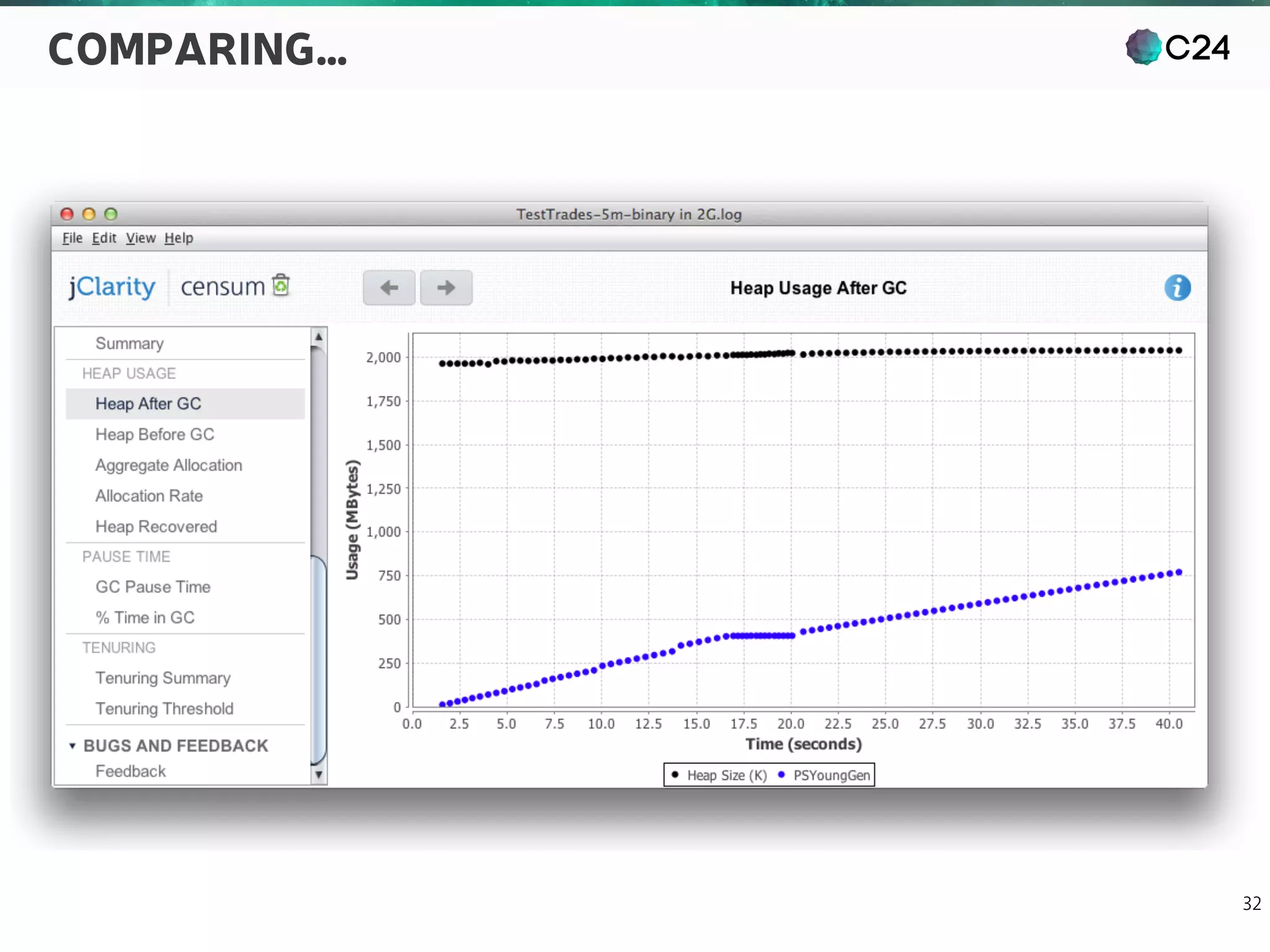Viewport: 1270px width, 952px height.
Task: Select Tenuring Threshold in sidebar
Action: point(164,708)
